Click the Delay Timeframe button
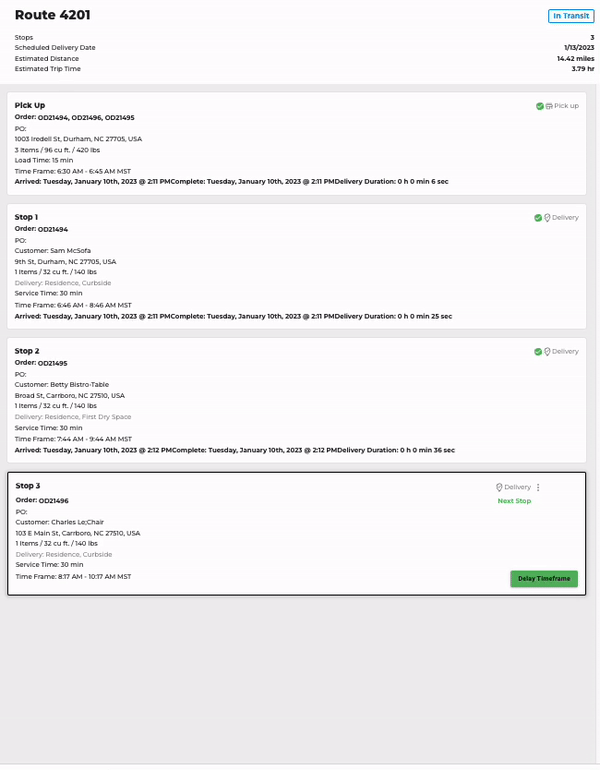Viewport: 600px width, 770px height. tap(544, 578)
